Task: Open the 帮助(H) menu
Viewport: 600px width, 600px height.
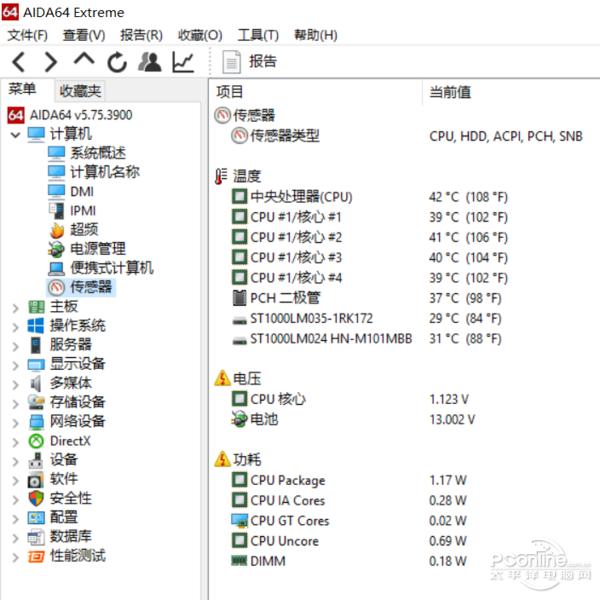Action: click(x=316, y=35)
